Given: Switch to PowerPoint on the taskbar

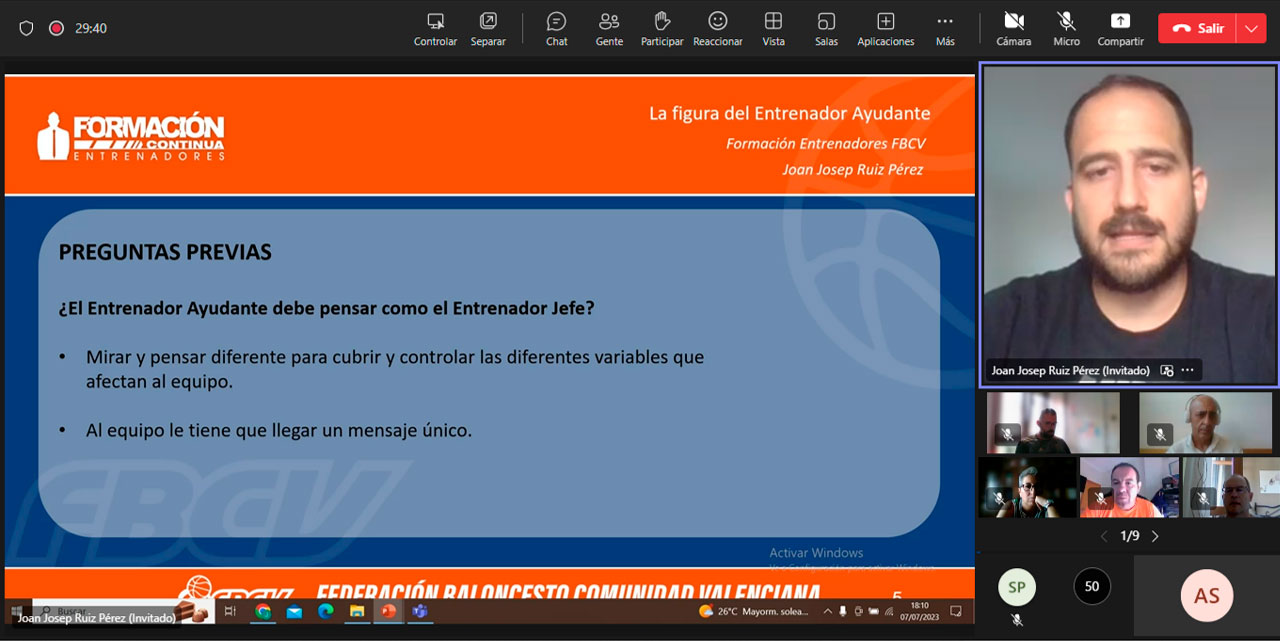Looking at the screenshot, I should pos(388,611).
